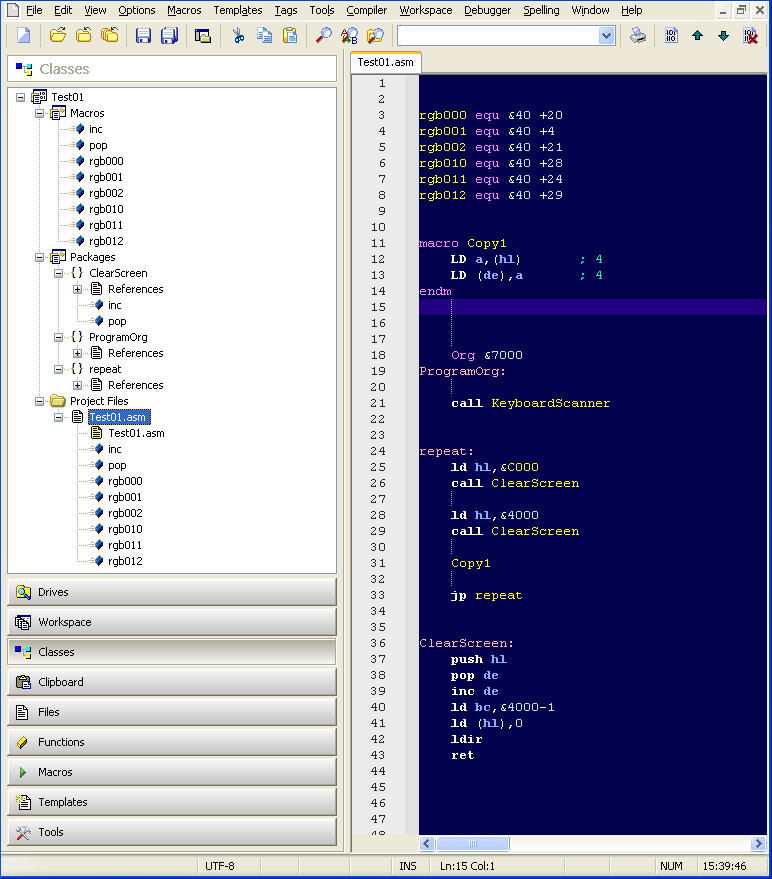Collapse the Test01 root node
The image size is (772, 879).
(x=21, y=98)
